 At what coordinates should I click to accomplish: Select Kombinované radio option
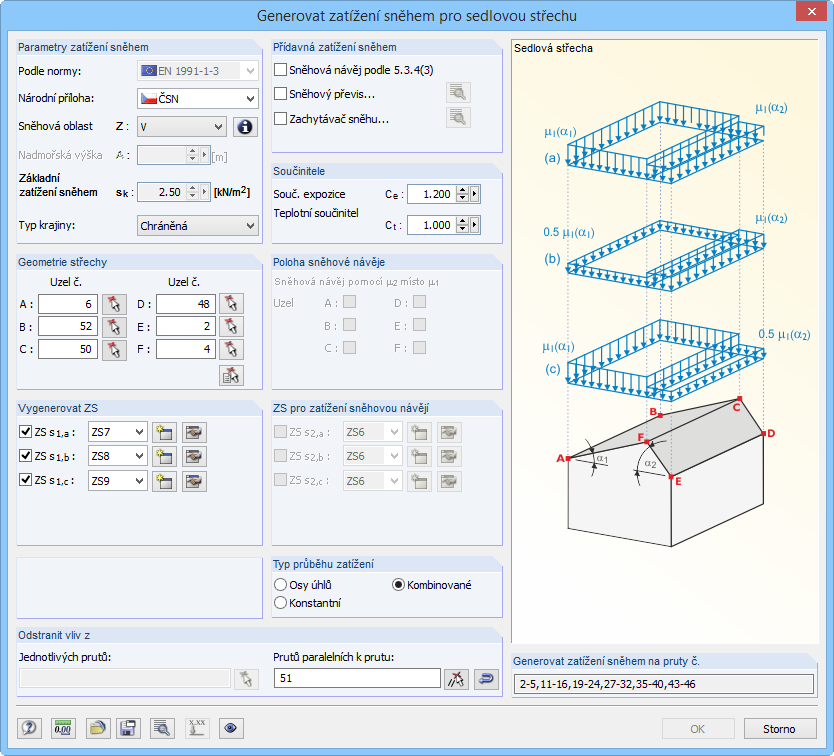(x=398, y=585)
